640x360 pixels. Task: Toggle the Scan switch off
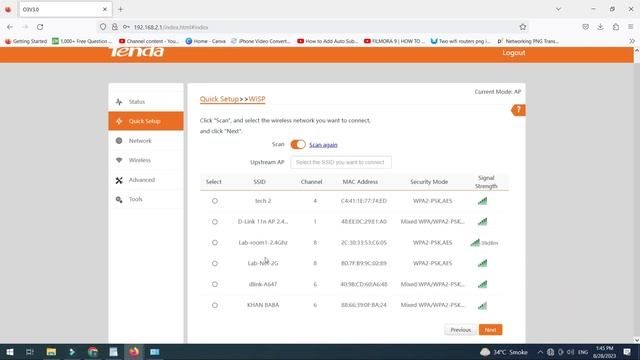click(x=298, y=144)
